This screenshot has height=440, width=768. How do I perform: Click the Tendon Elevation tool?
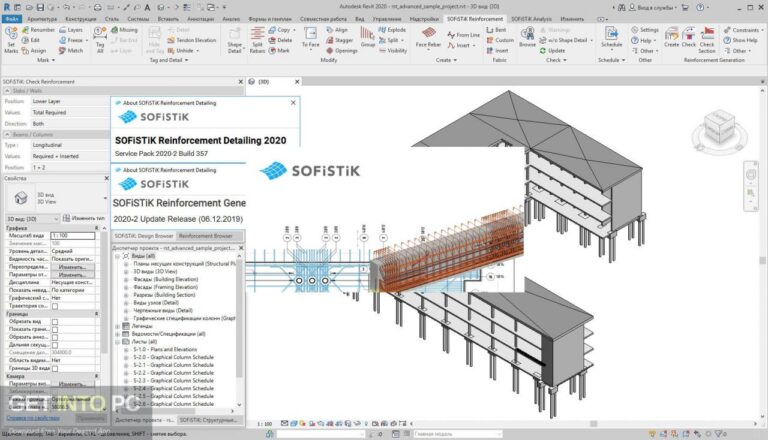point(192,40)
